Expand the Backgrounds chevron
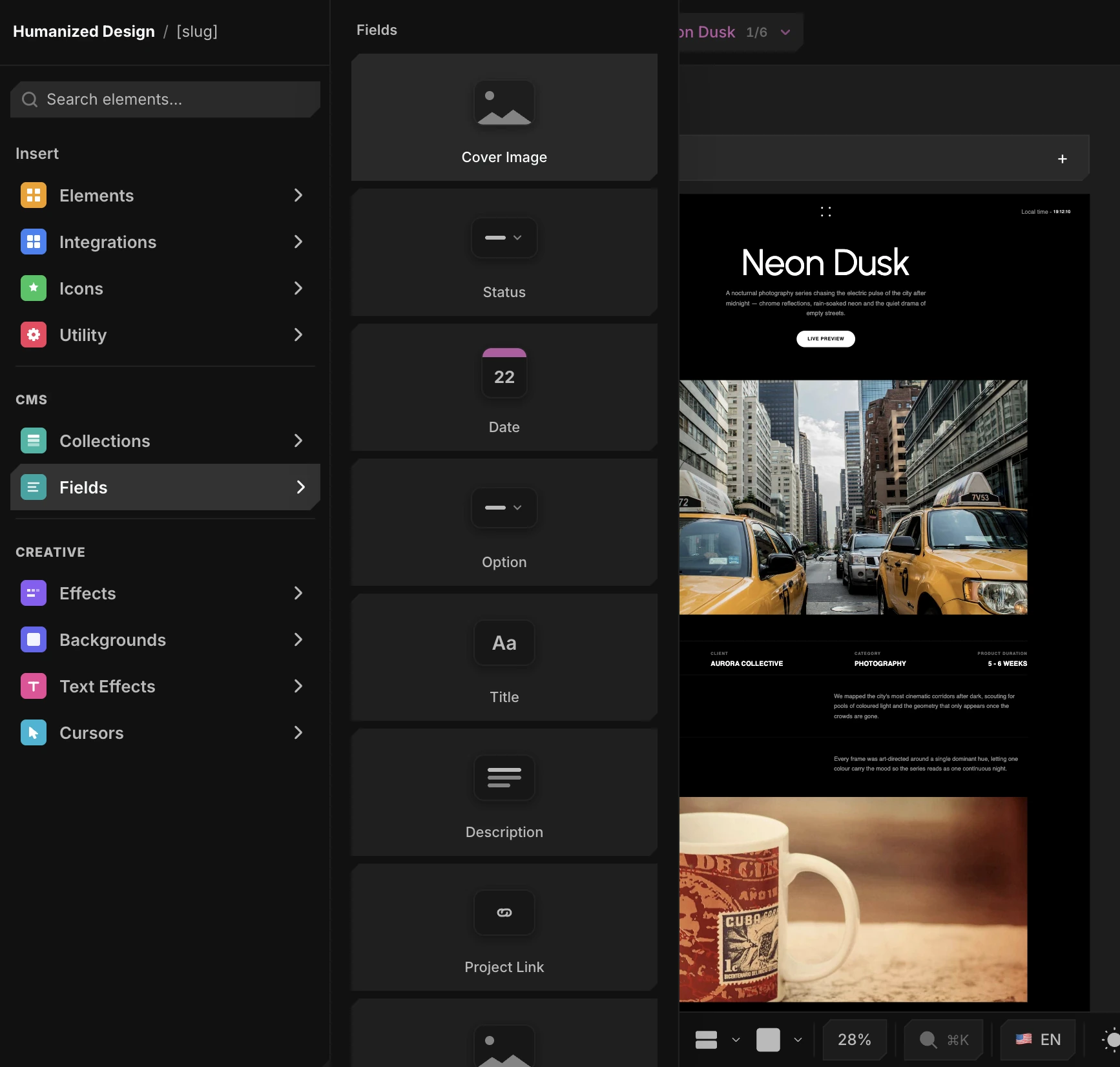 tap(298, 639)
